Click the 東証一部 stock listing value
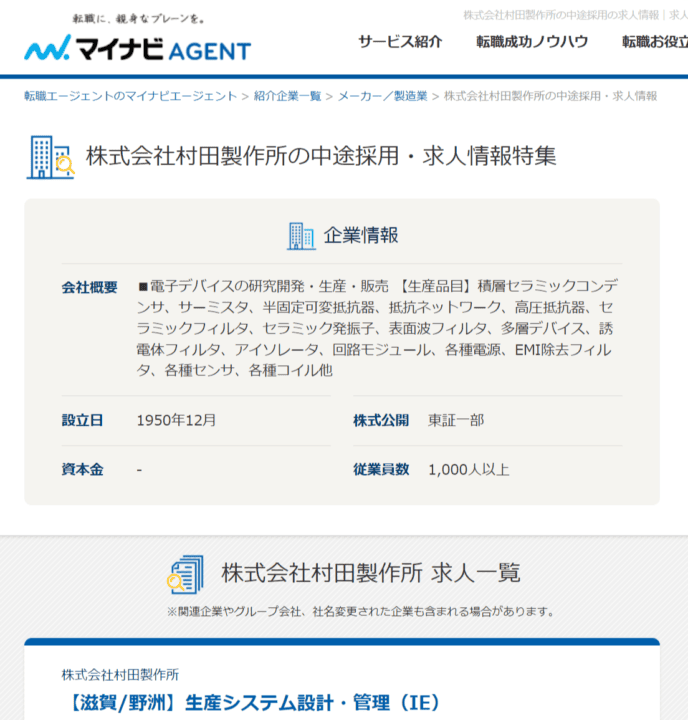 456,421
